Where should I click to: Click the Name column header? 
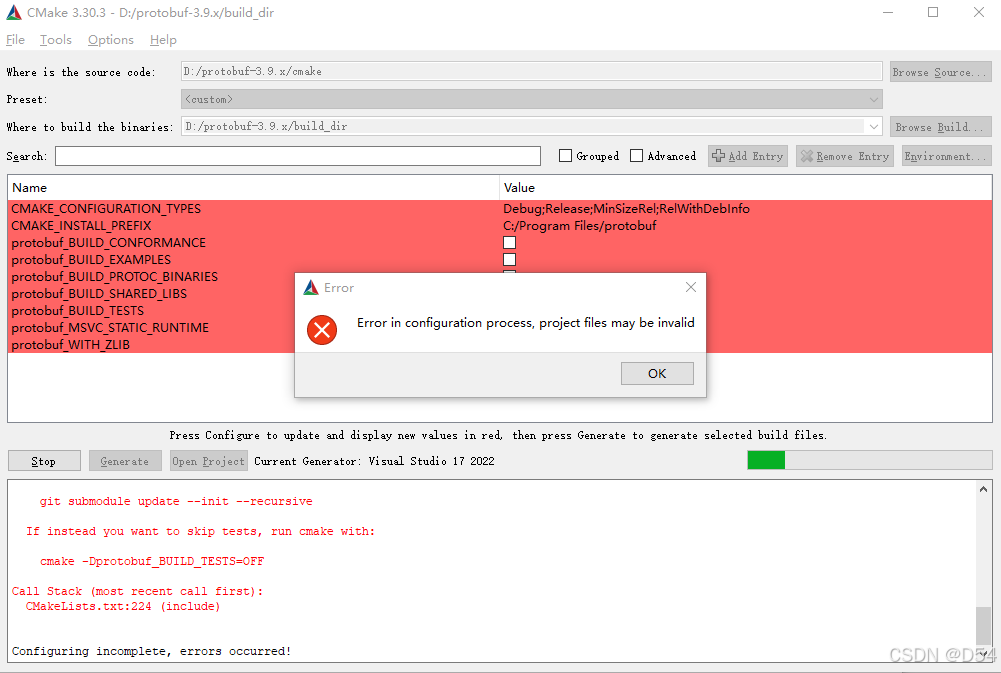click(x=253, y=188)
